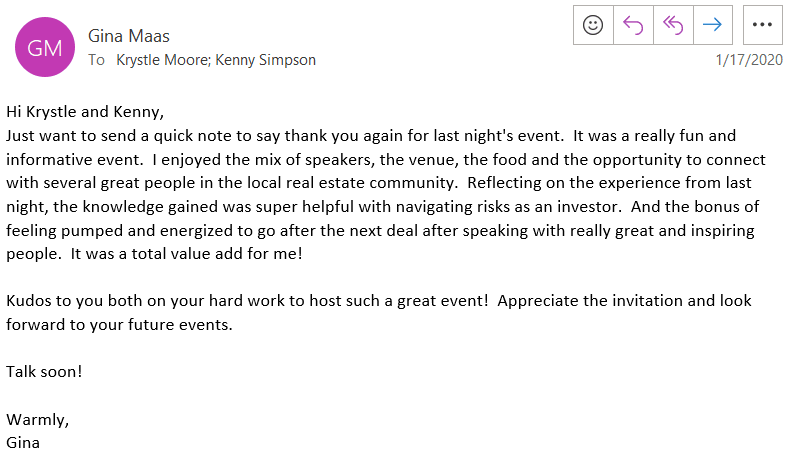The width and height of the screenshot is (787, 453).
Task: Forward this email with the blue arrow
Action: point(712,25)
